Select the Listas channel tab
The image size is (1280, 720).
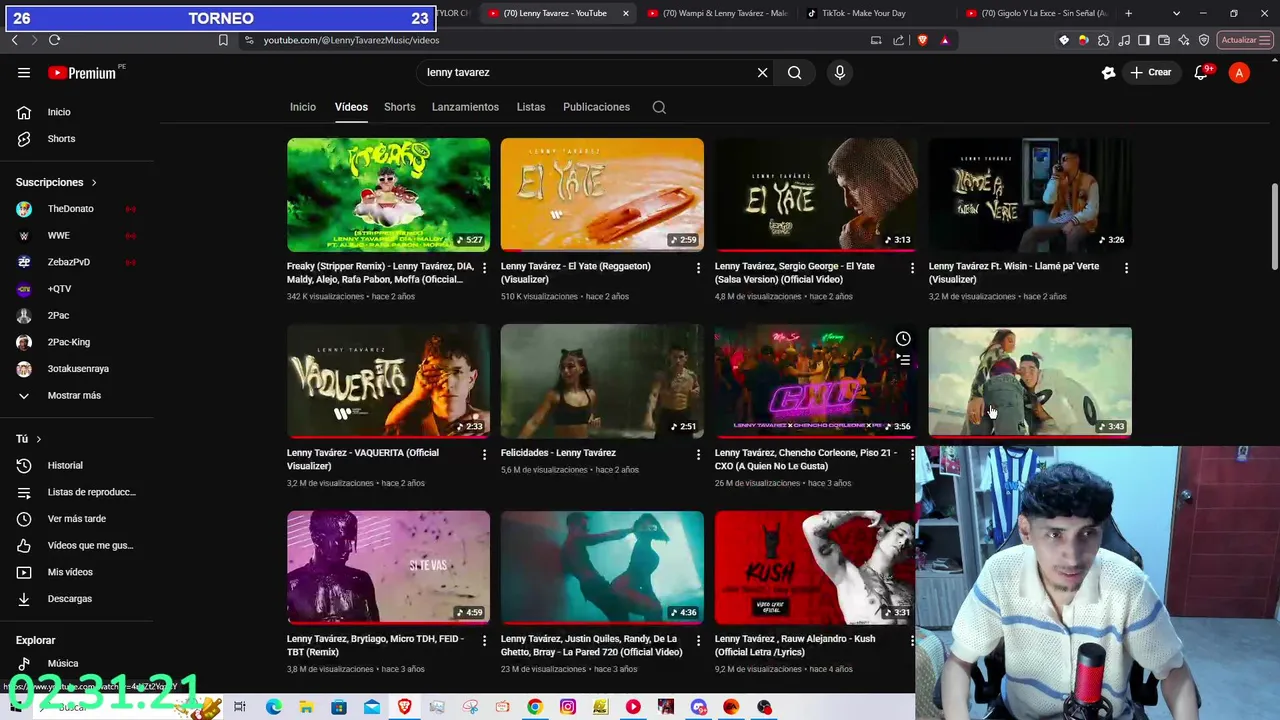coord(531,107)
